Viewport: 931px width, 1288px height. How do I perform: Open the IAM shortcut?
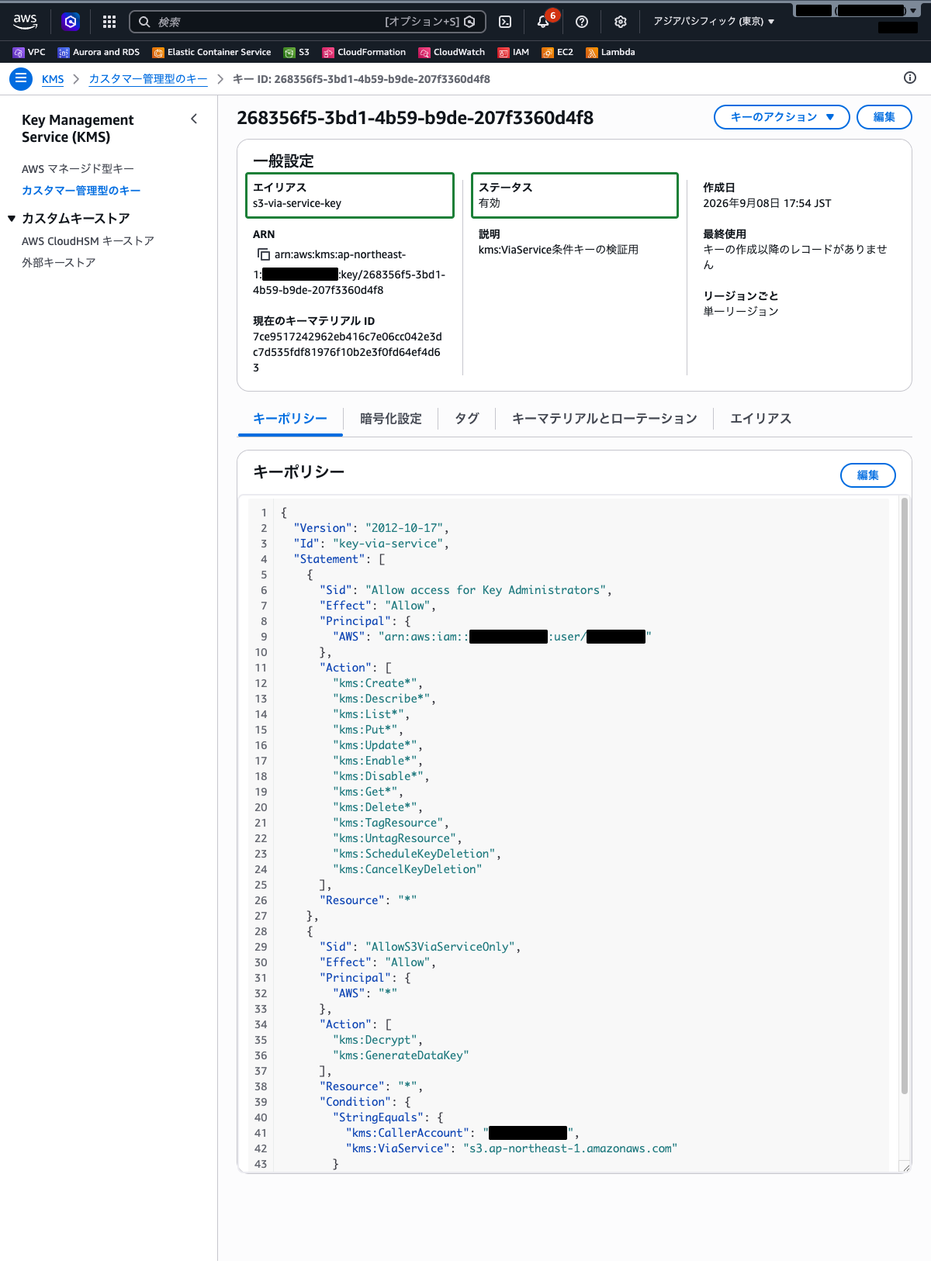pos(514,52)
